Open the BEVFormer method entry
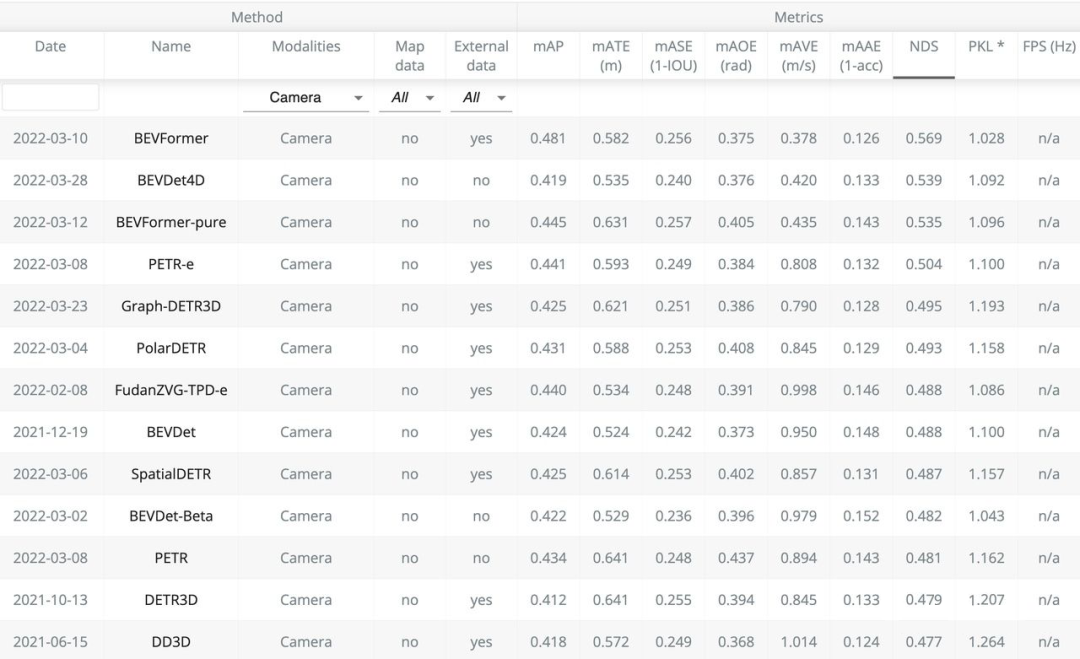Viewport: 1080px width, 659px height. 171,139
